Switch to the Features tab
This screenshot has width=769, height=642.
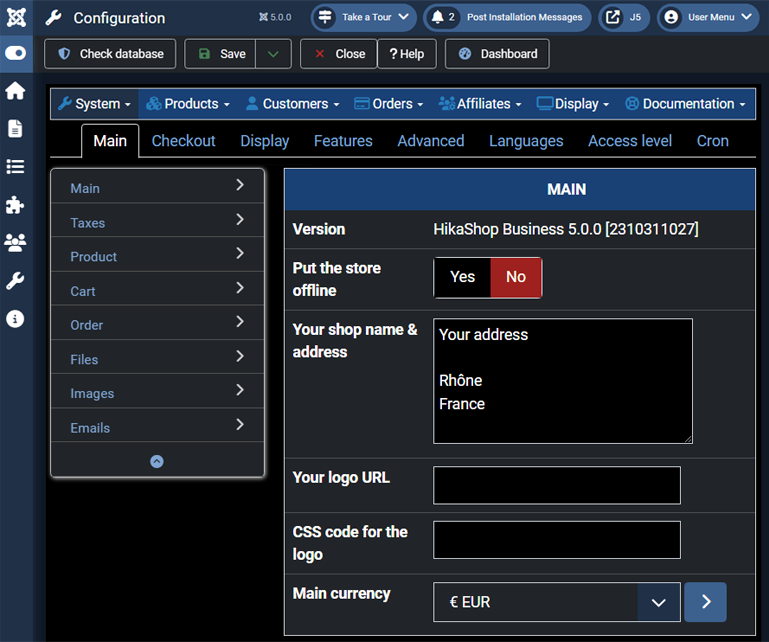coord(343,141)
